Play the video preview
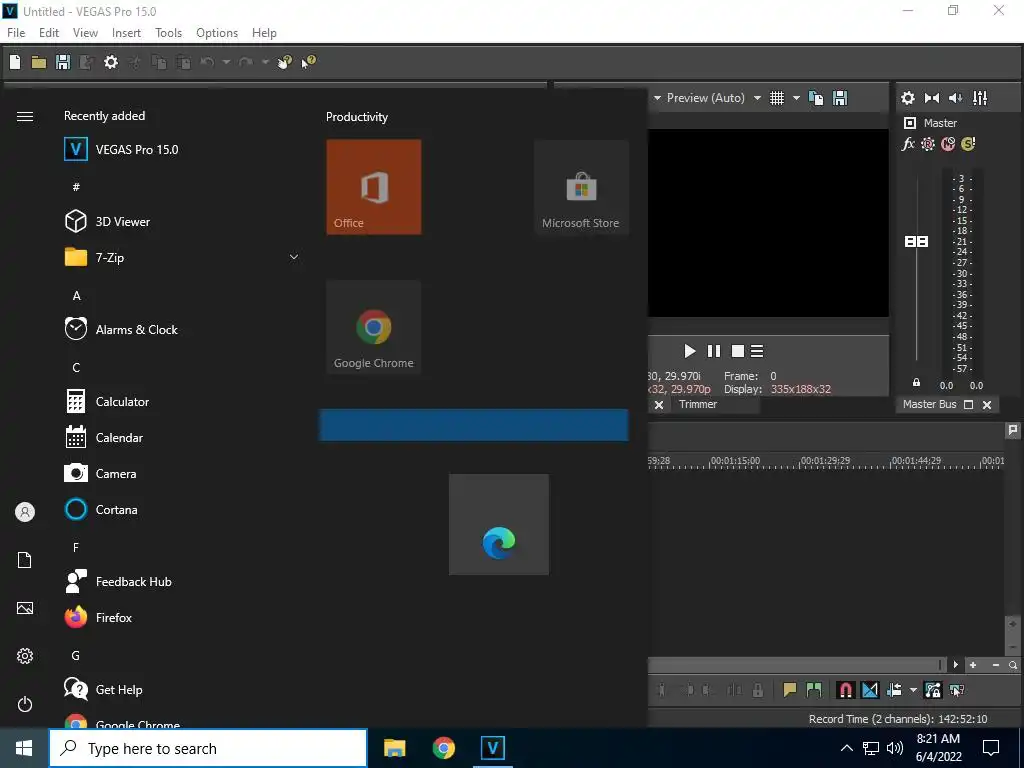Screen dimensions: 1024x768 (x=690, y=351)
